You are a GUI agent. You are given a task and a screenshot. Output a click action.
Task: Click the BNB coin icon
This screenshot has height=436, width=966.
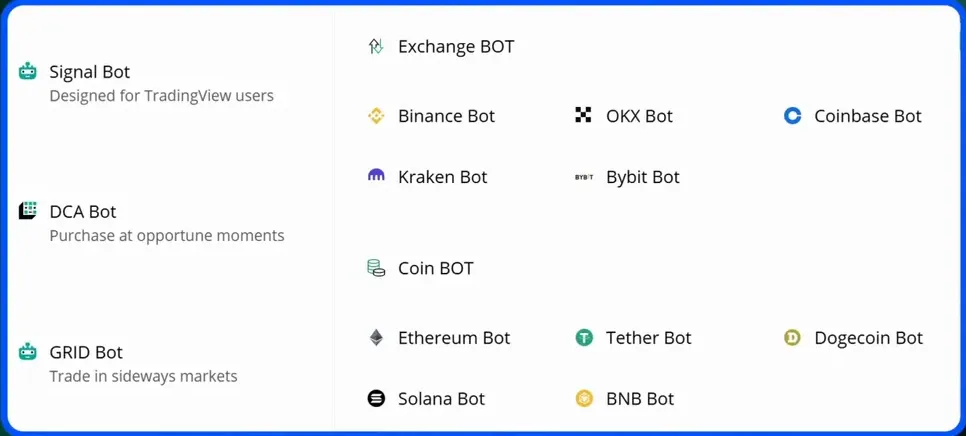pos(584,398)
